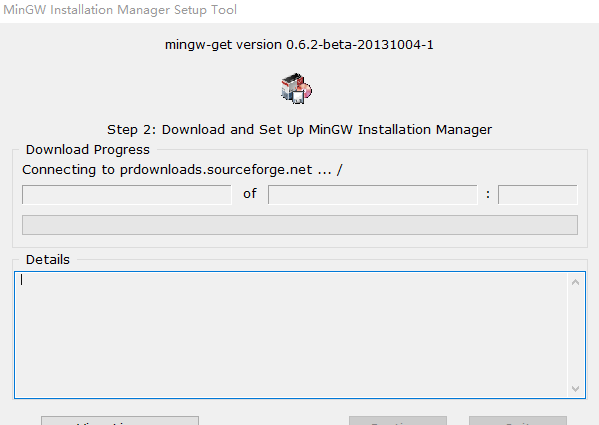
Task: Click the greyed-out Continue button
Action: (x=398, y=421)
